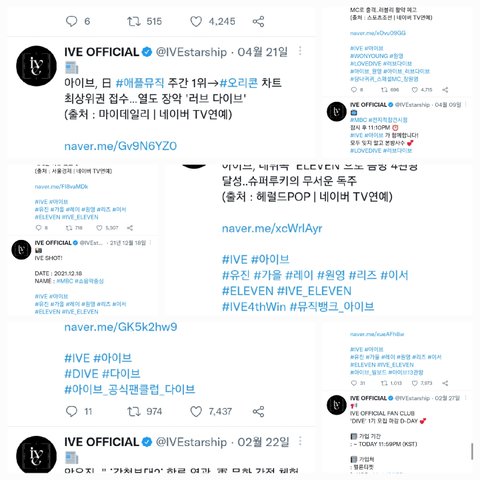
Task: Open the #오리콘 hashtag
Action: pos(239,83)
